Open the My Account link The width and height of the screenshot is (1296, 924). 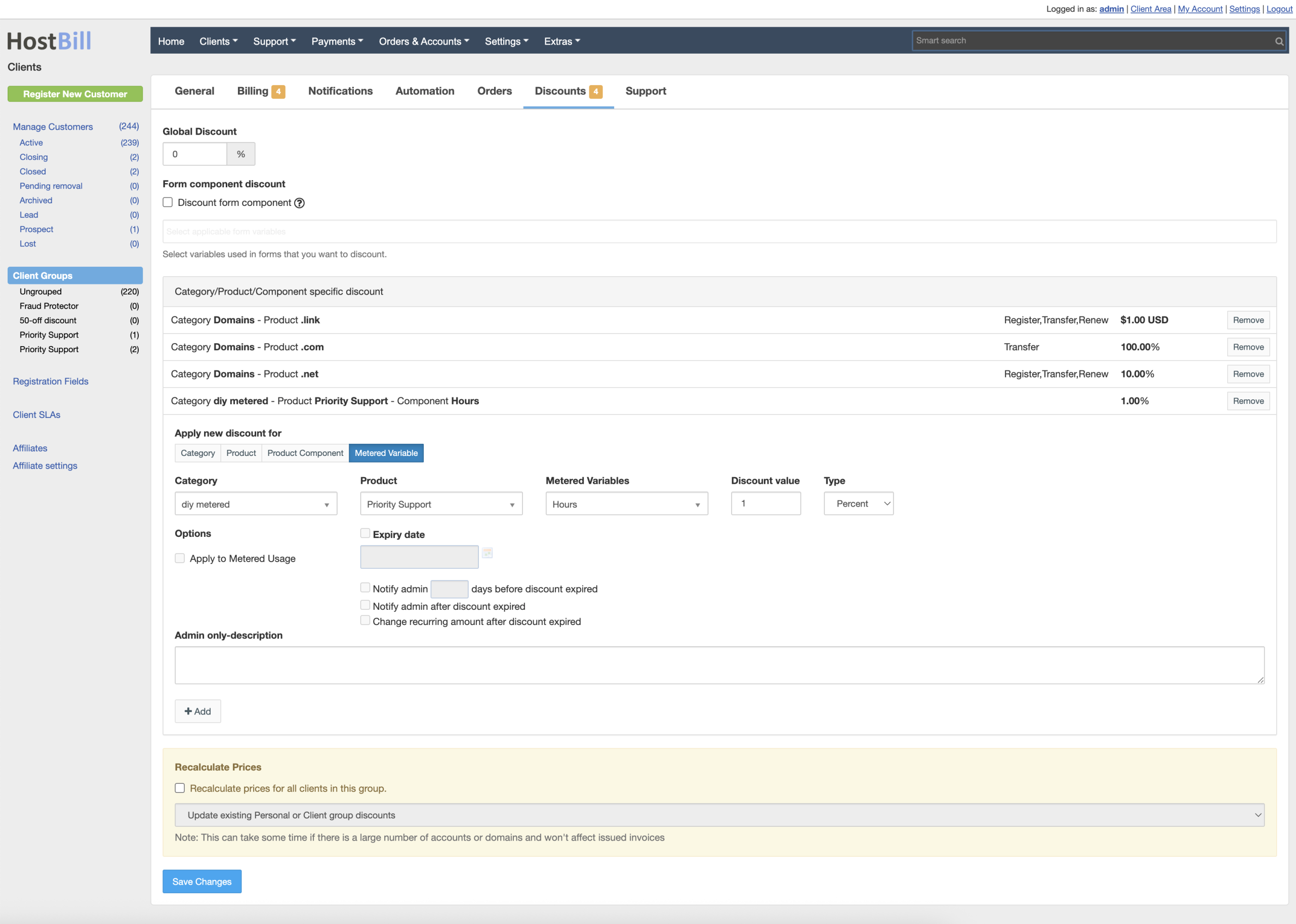tap(1200, 9)
